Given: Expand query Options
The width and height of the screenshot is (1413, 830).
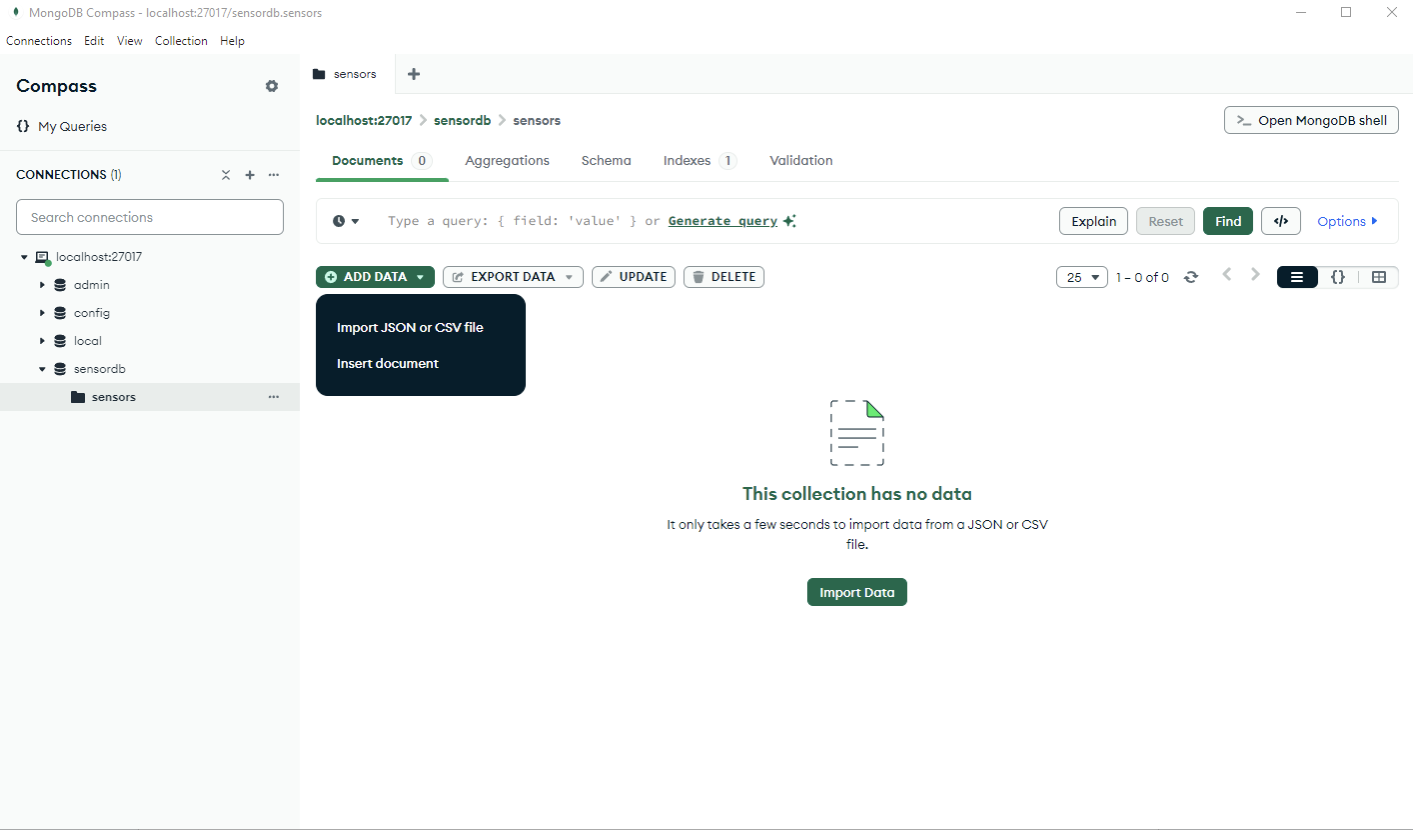Looking at the screenshot, I should [x=1347, y=221].
